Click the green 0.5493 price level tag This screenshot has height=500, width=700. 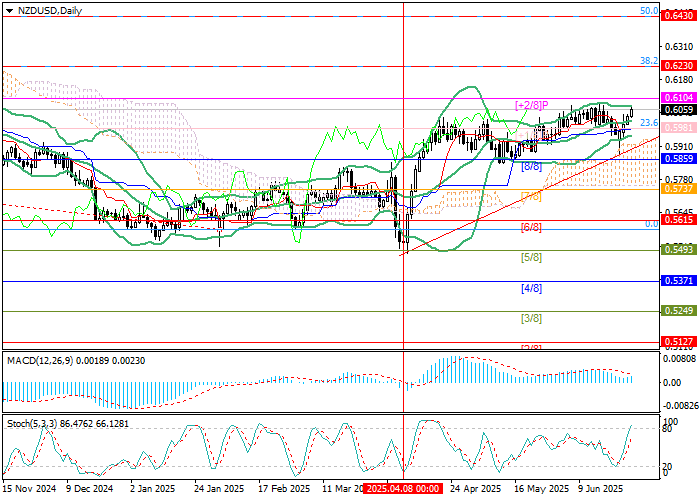[678, 251]
